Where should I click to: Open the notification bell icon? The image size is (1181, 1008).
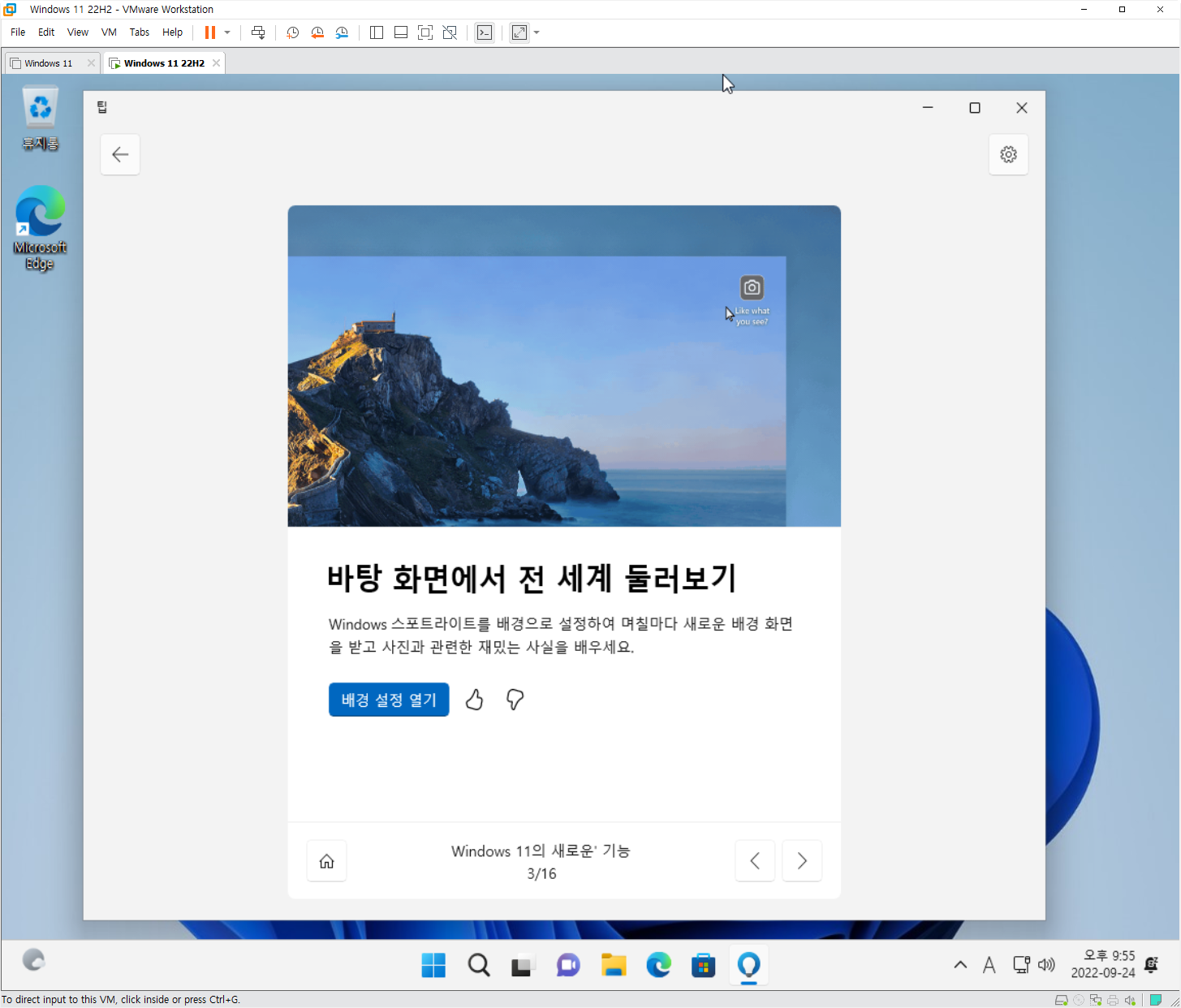pos(1151,965)
